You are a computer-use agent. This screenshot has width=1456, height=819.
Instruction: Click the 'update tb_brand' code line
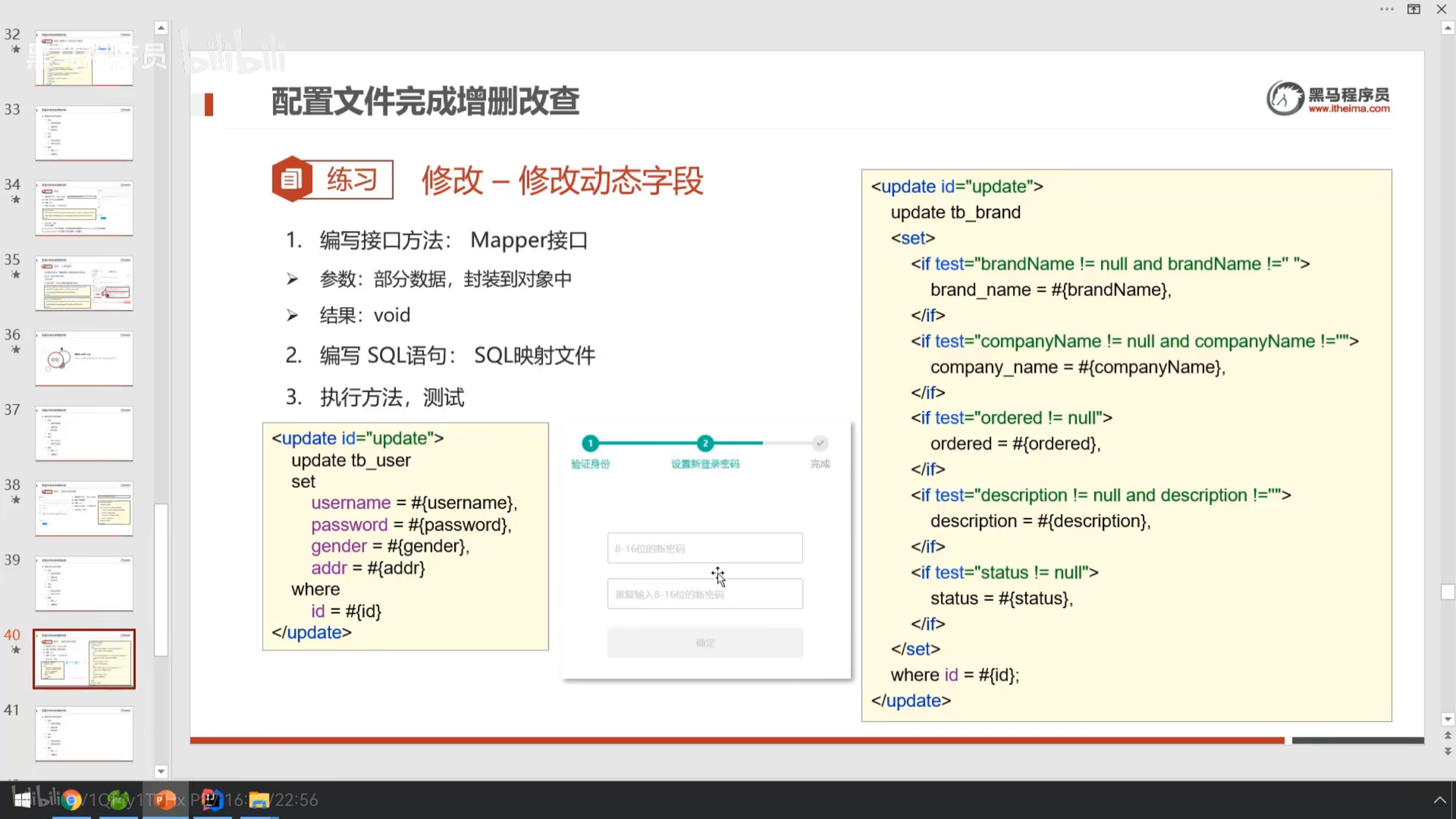955,212
